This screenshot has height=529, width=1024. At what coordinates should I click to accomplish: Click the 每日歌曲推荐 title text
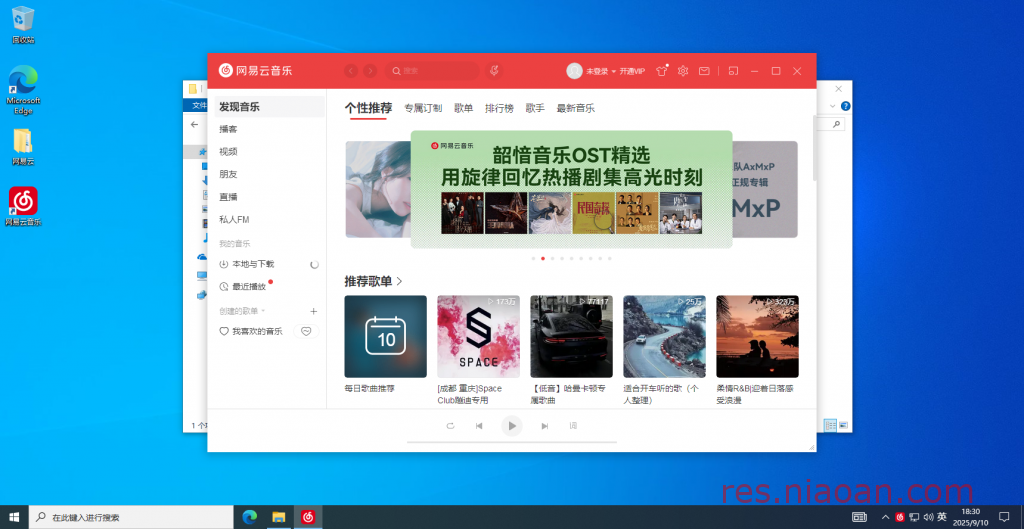(x=370, y=389)
